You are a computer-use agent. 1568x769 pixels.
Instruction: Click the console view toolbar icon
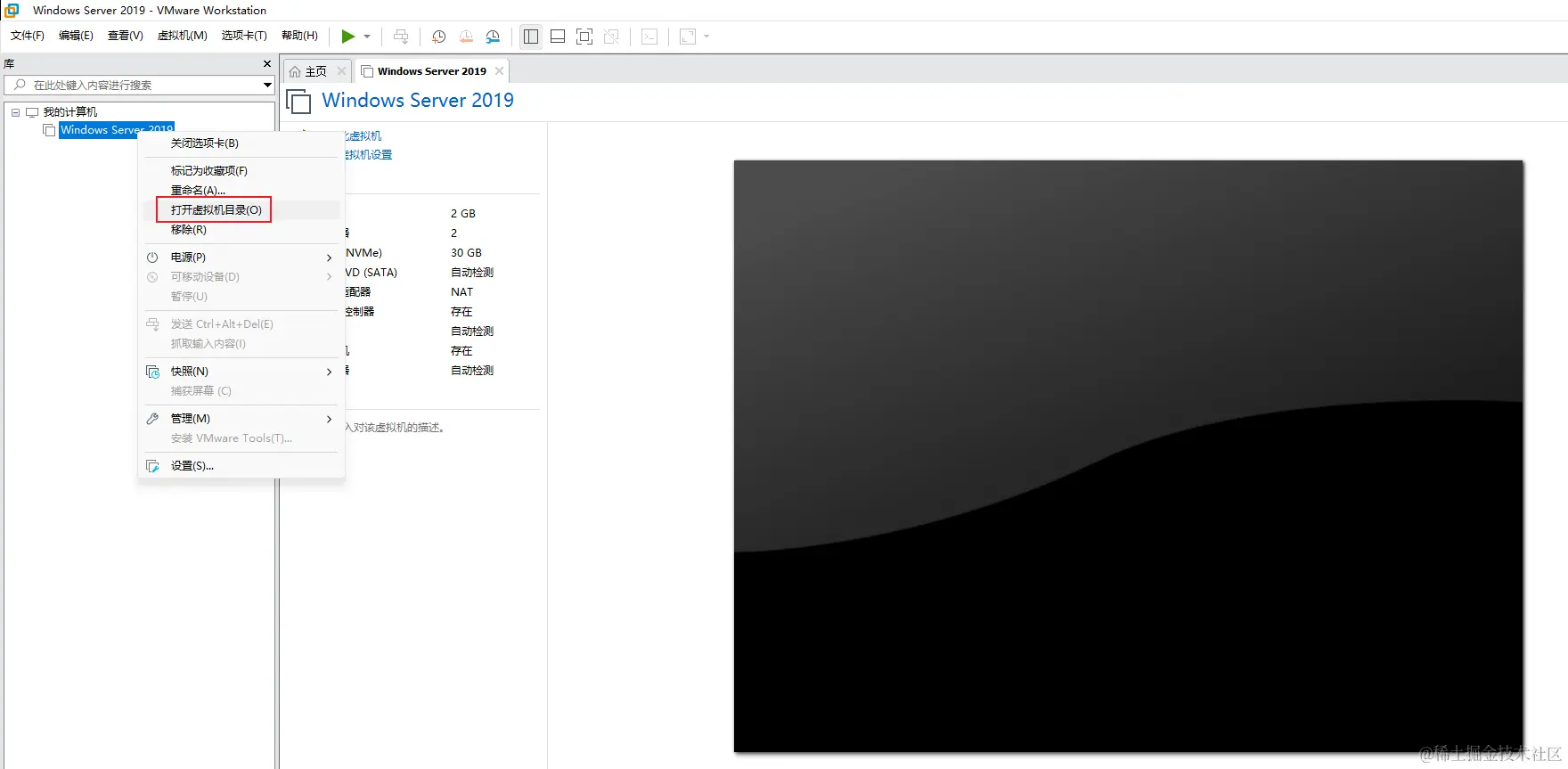click(650, 37)
